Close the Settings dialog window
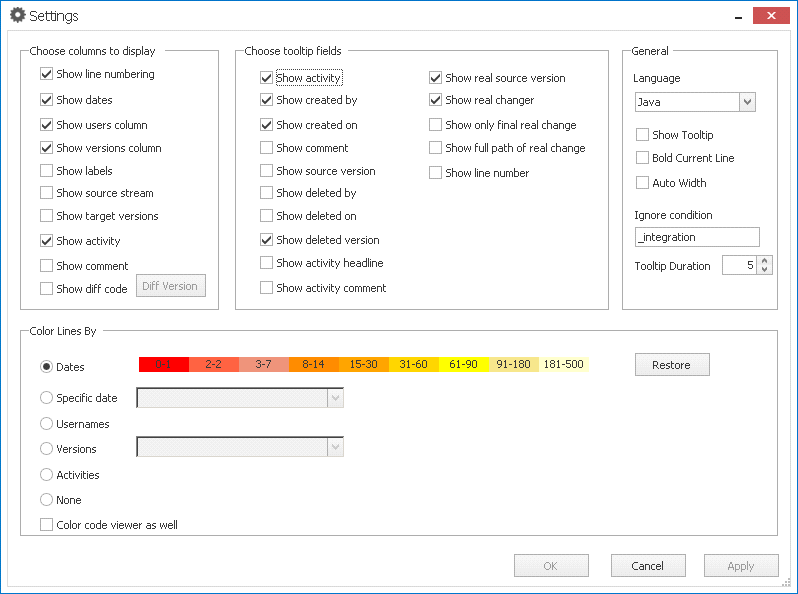The height and width of the screenshot is (594, 798). (769, 15)
